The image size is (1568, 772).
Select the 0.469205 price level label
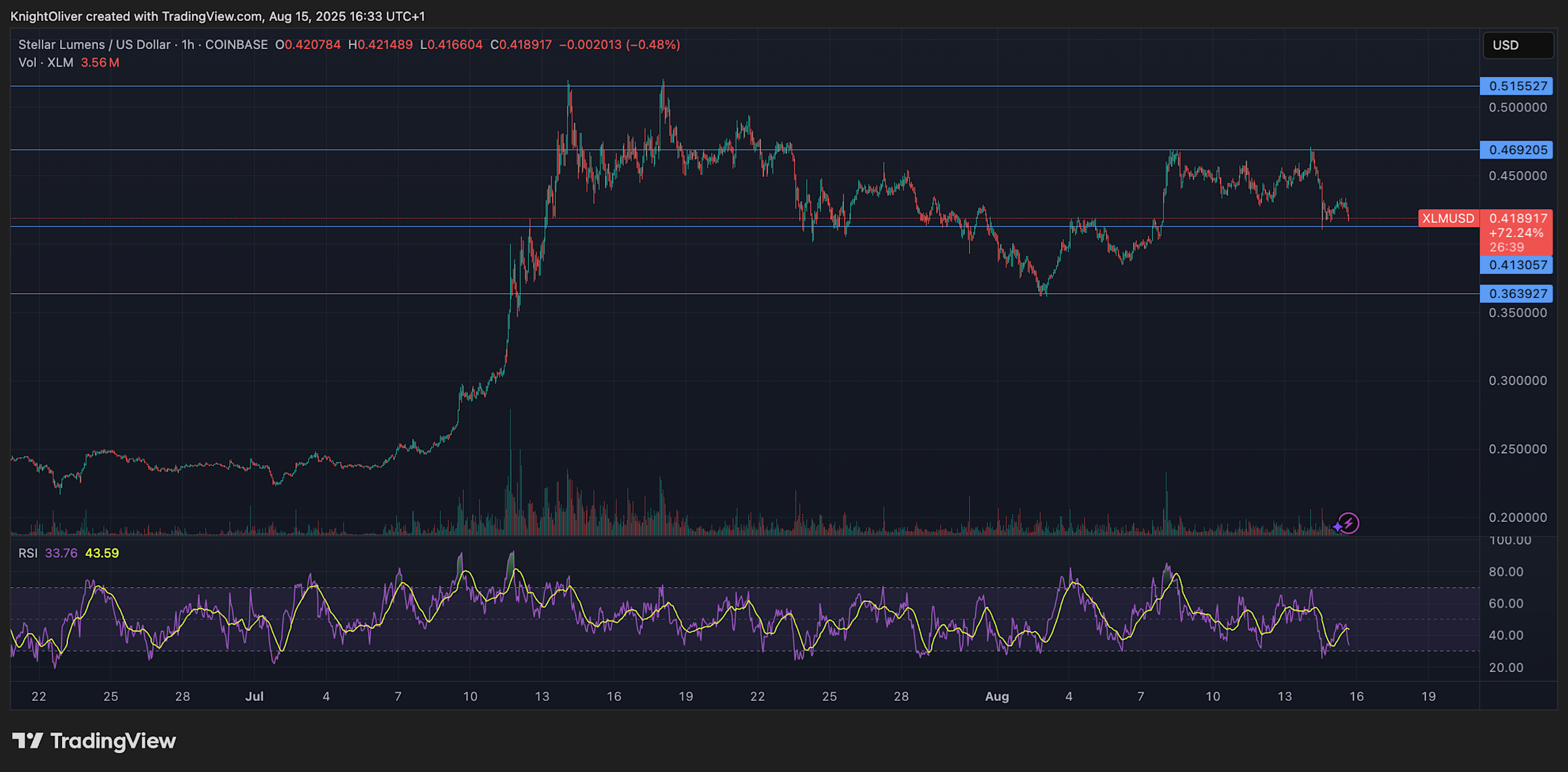1516,150
